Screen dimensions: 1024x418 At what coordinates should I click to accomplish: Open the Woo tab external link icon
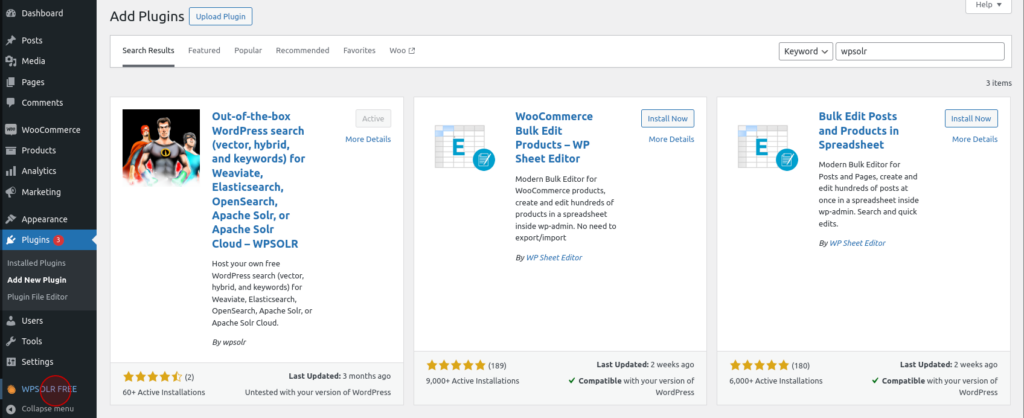pyautogui.click(x=411, y=51)
